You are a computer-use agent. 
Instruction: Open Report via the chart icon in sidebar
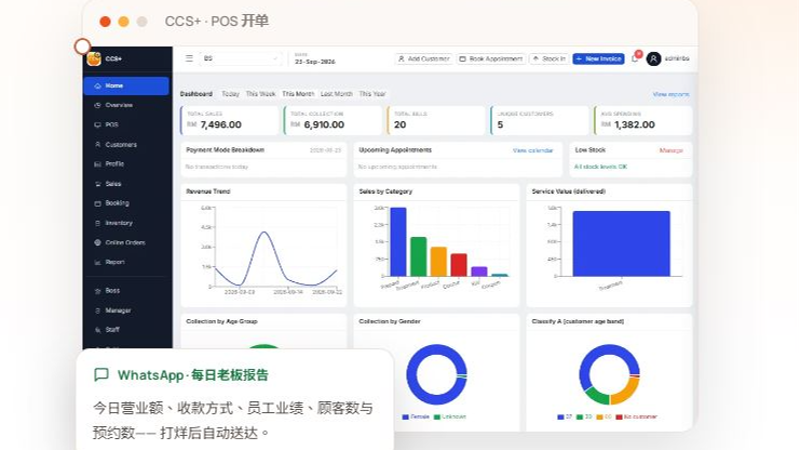97,262
